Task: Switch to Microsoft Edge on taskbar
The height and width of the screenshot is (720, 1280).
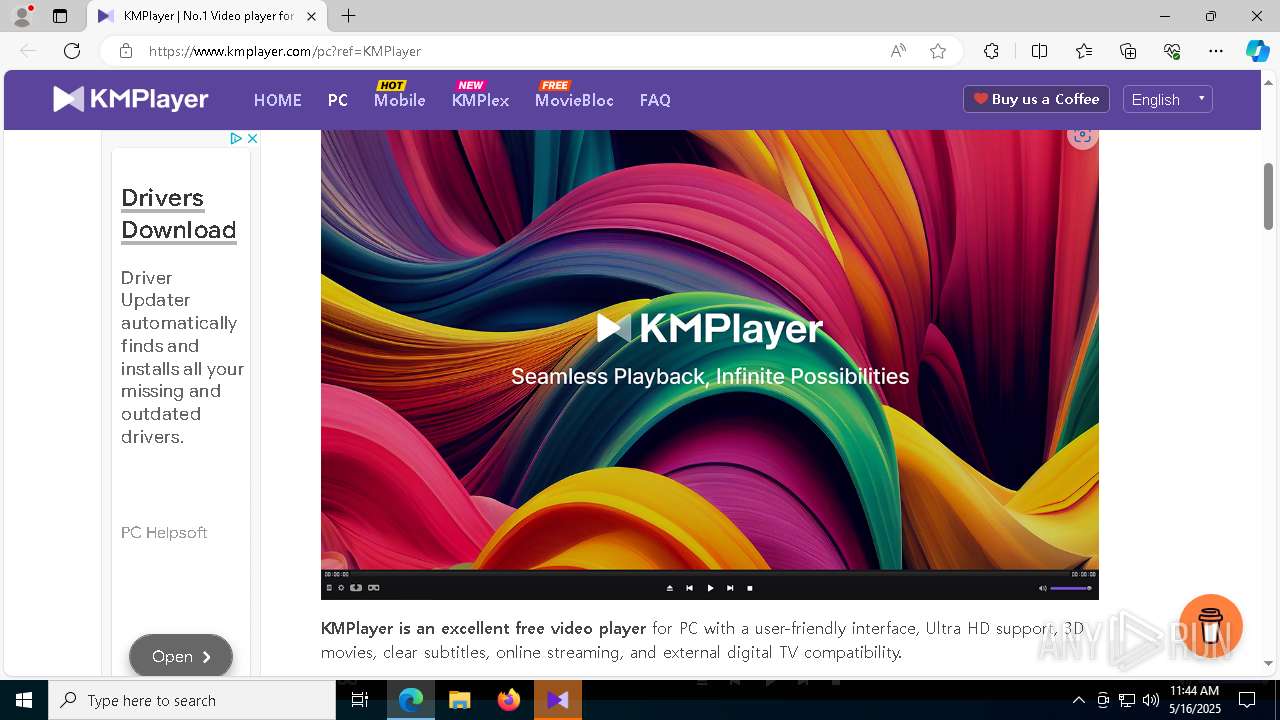Action: coord(411,700)
